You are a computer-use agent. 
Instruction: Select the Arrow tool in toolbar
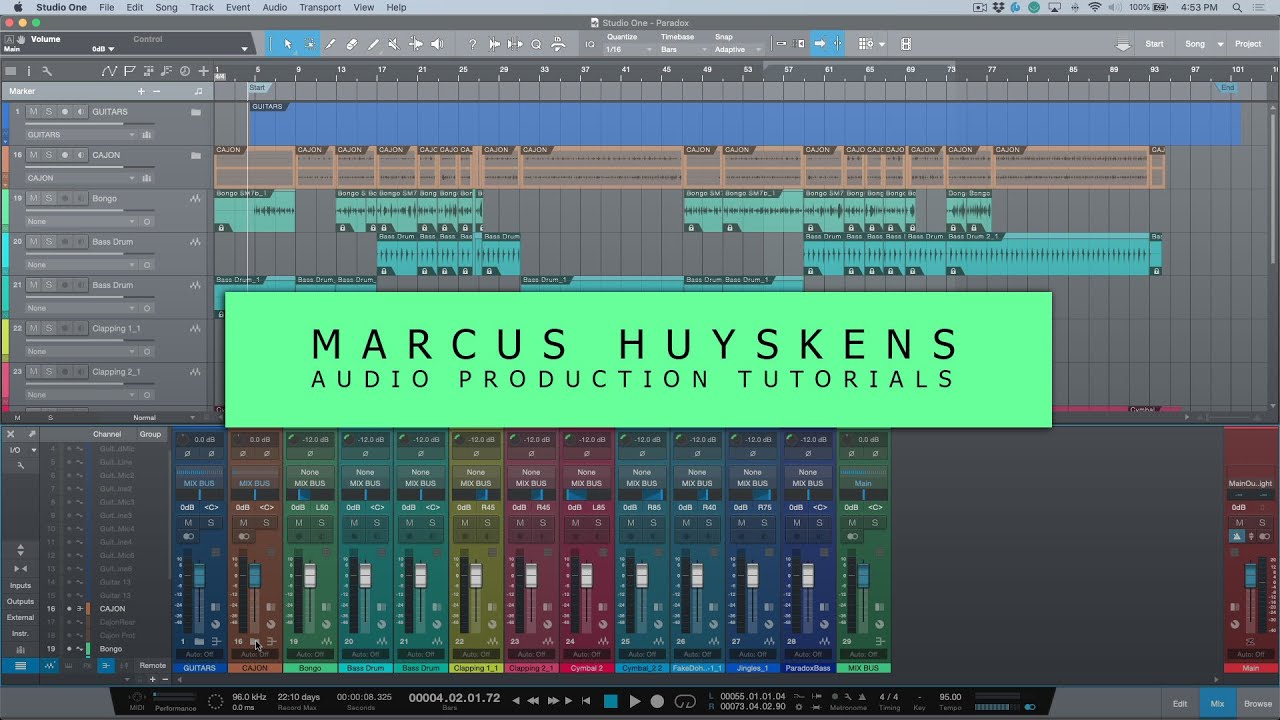288,44
